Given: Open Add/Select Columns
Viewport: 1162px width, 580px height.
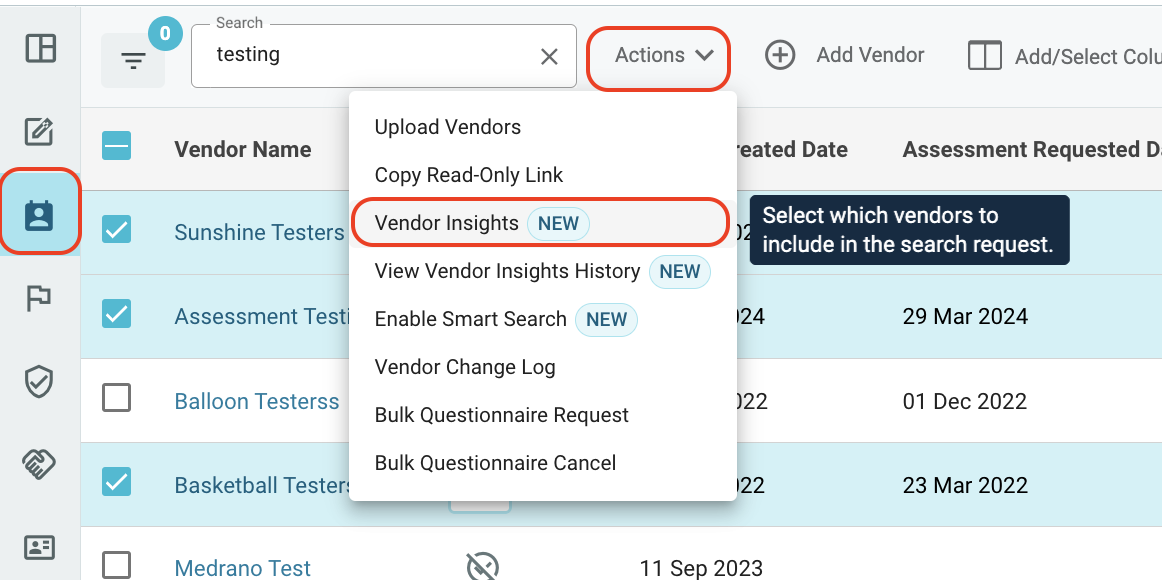Looking at the screenshot, I should tap(1065, 56).
